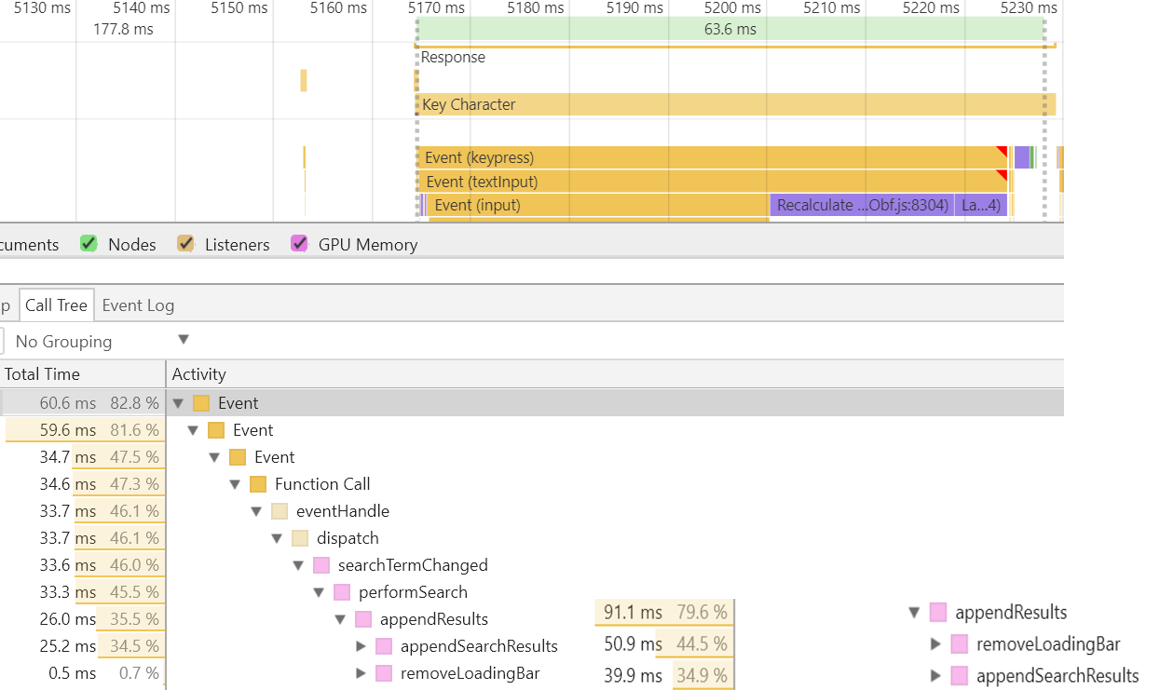Collapse appendResults in the right inset tree
The height and width of the screenshot is (690, 1157).
click(913, 613)
